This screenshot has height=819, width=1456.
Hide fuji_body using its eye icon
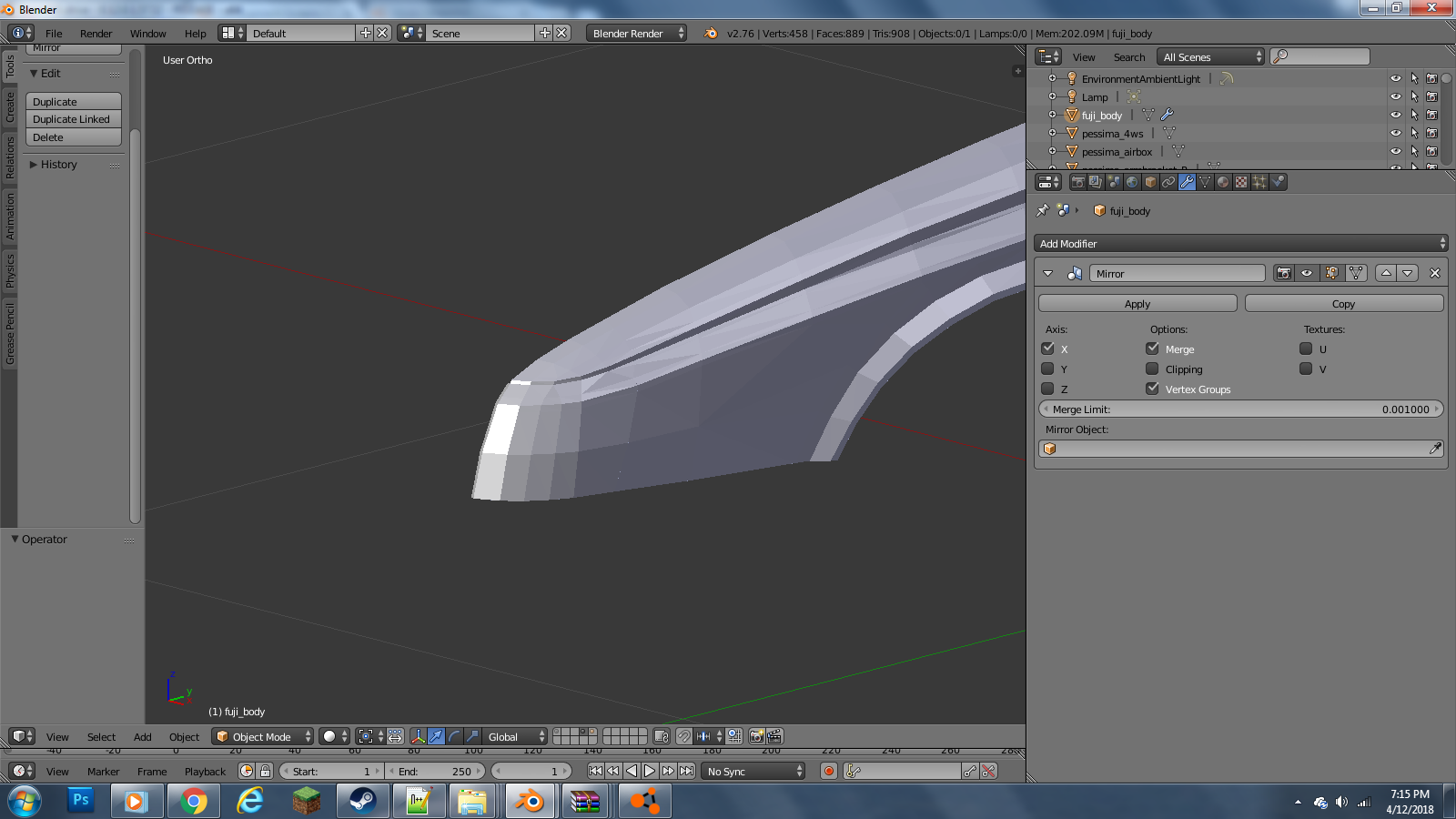[1395, 115]
